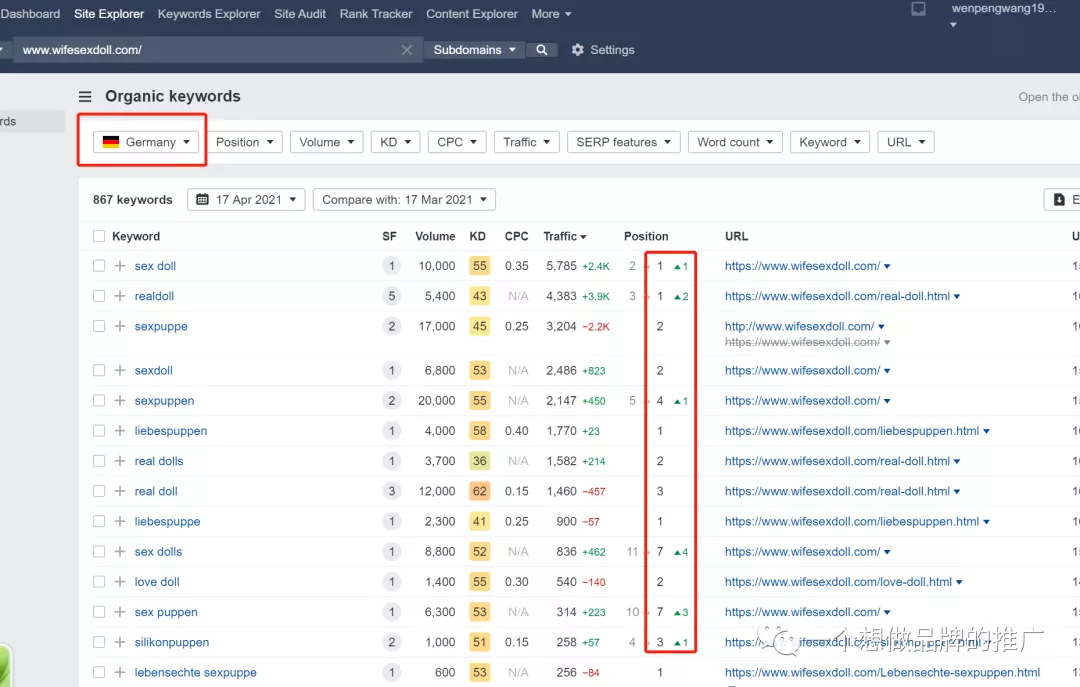This screenshot has width=1080, height=687.
Task: Click the plus icon for liebespuppe
Action: tap(120, 522)
